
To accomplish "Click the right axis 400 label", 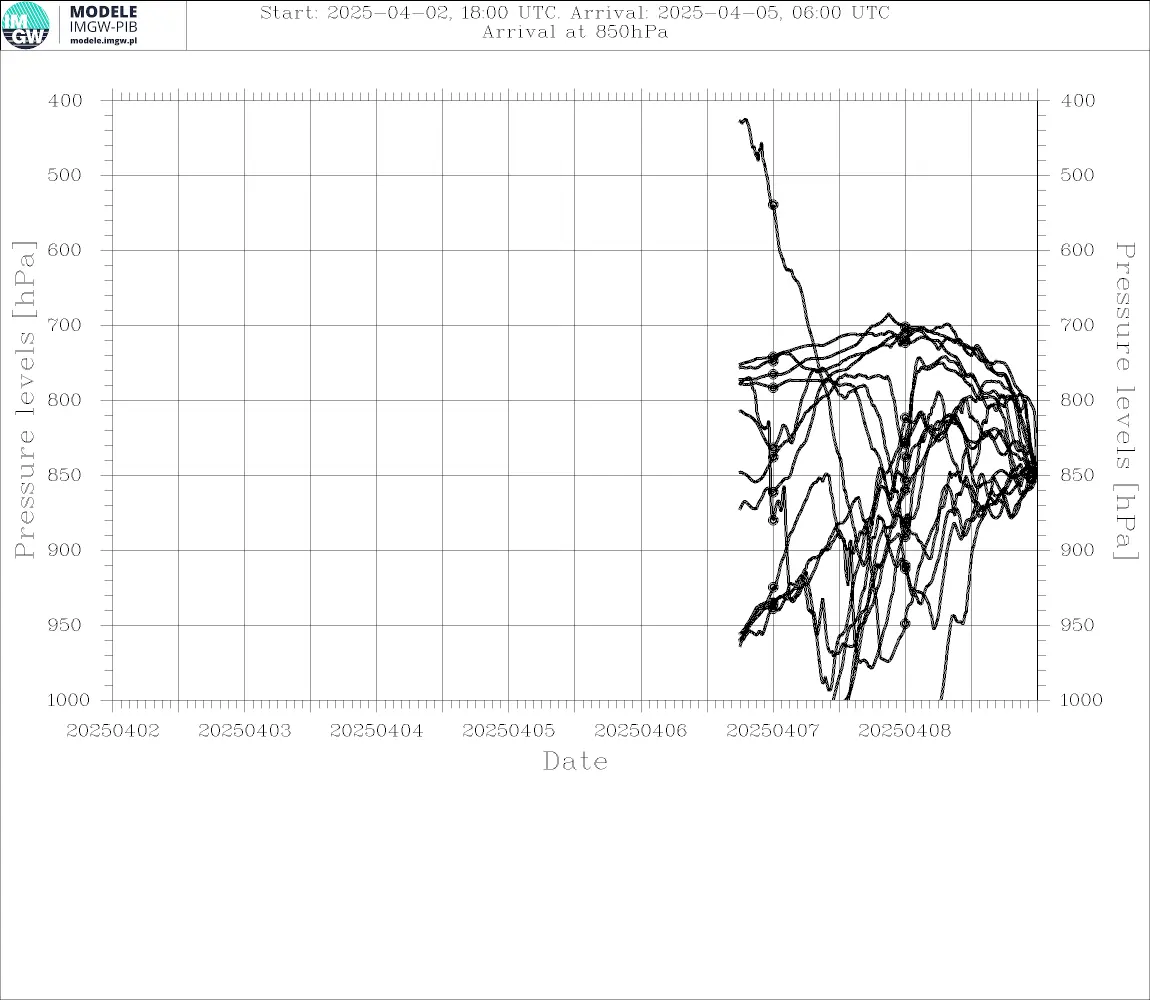I will (x=1077, y=101).
